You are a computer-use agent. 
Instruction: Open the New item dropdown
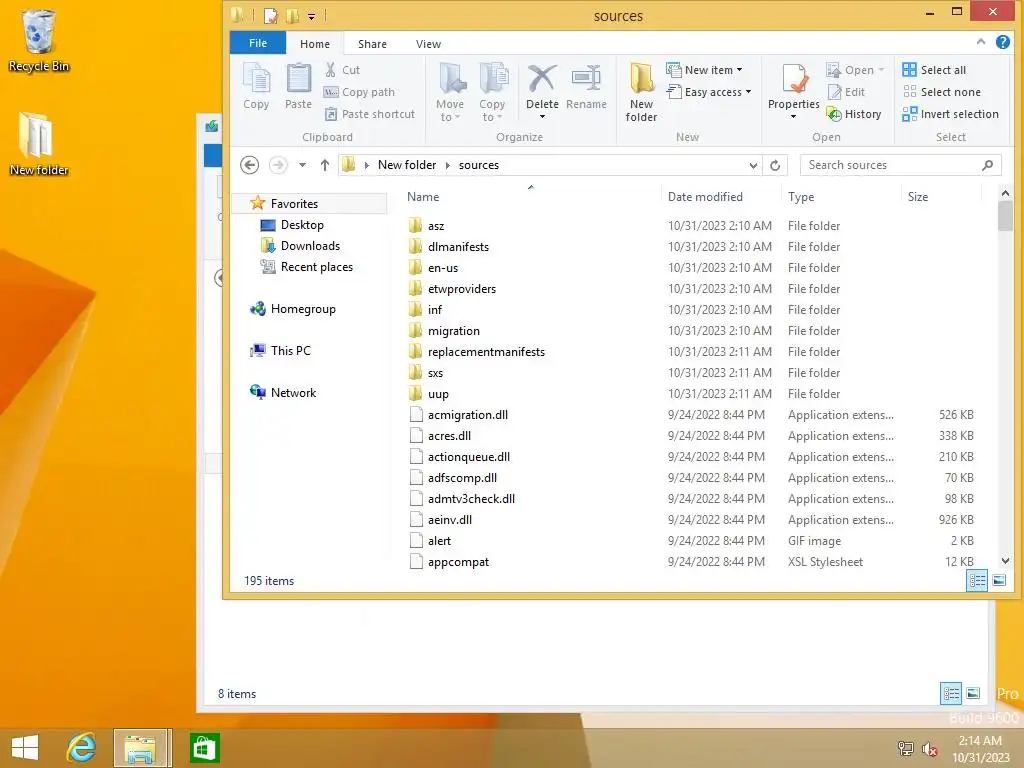[705, 70]
